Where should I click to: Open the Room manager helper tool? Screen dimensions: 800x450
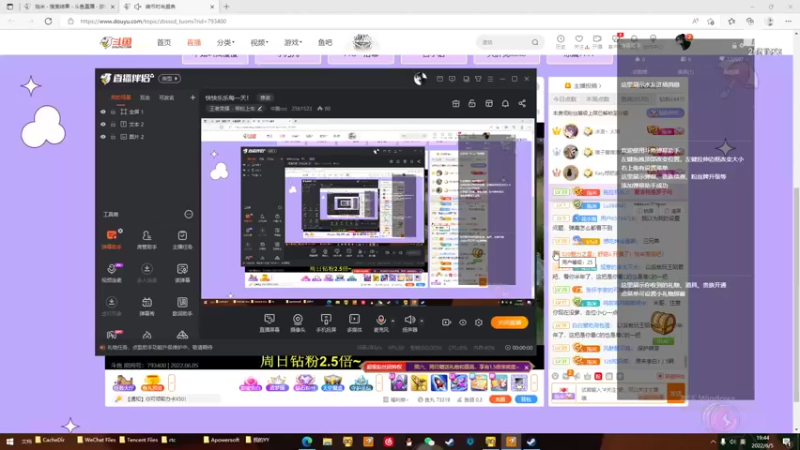pos(146,239)
